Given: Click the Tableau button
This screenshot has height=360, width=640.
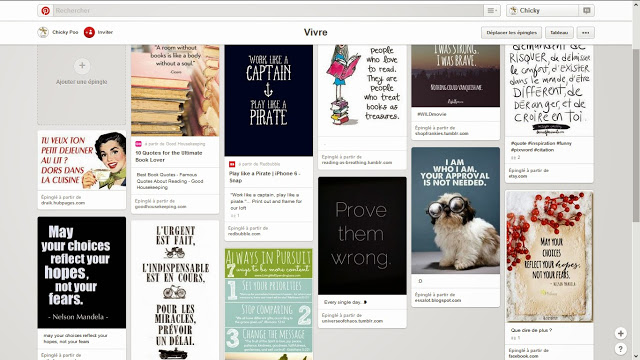Looking at the screenshot, I should click(559, 33).
